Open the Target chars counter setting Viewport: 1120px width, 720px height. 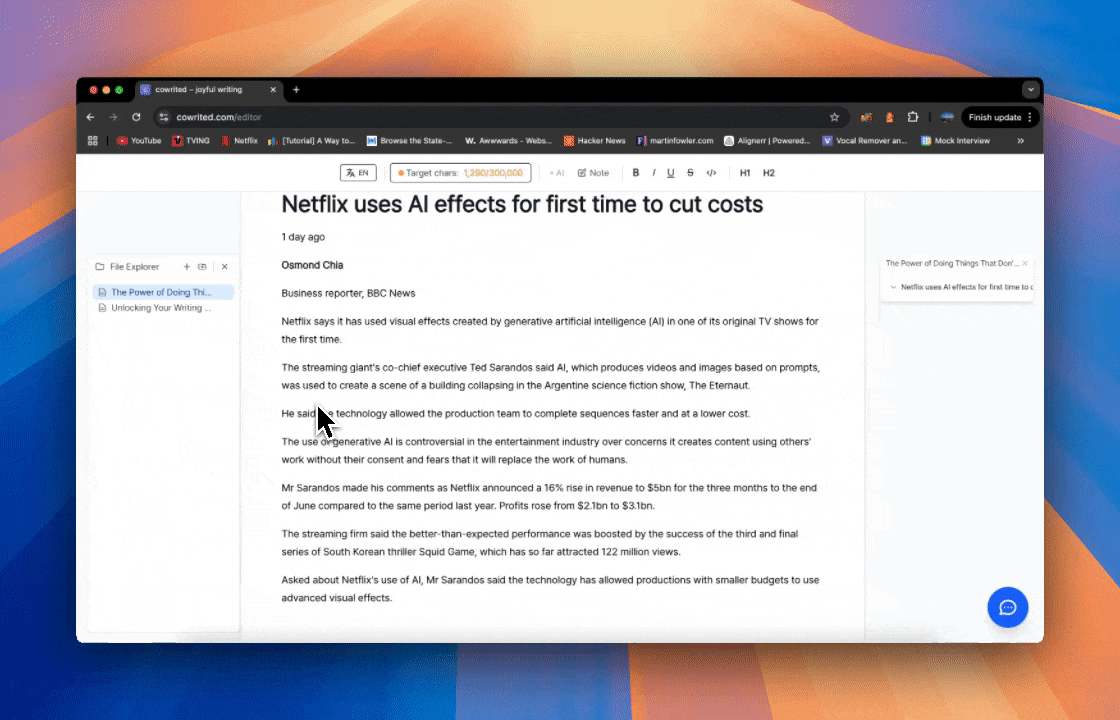(461, 173)
